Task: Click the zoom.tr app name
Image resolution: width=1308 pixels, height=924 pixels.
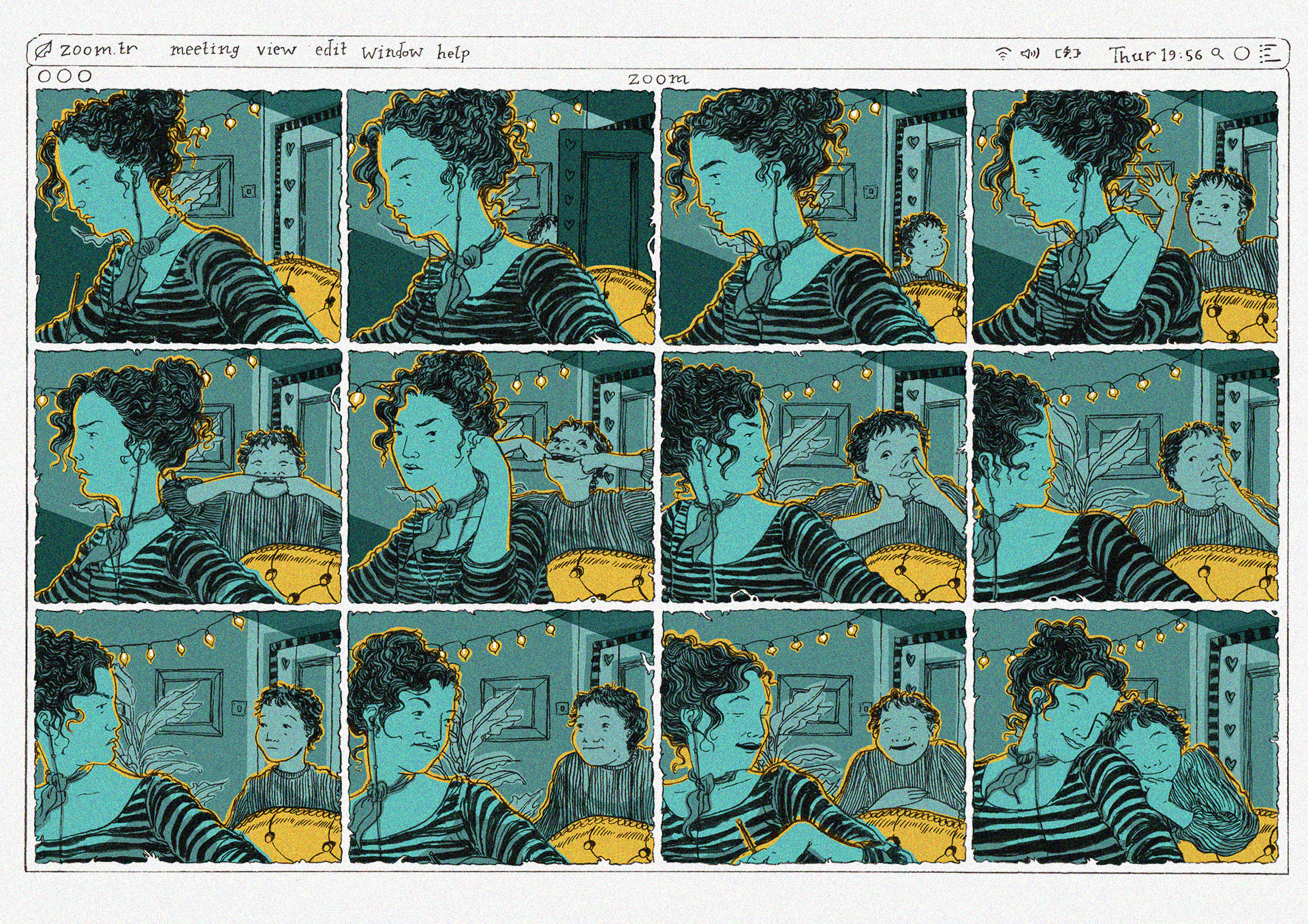Action: [x=99, y=50]
